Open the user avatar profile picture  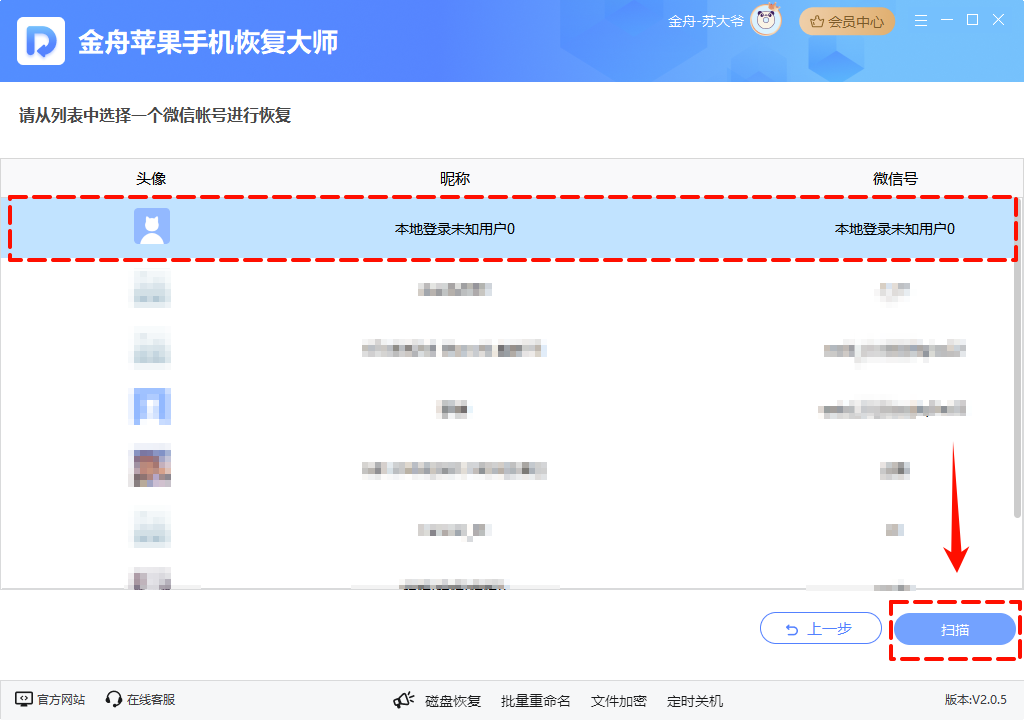point(767,20)
